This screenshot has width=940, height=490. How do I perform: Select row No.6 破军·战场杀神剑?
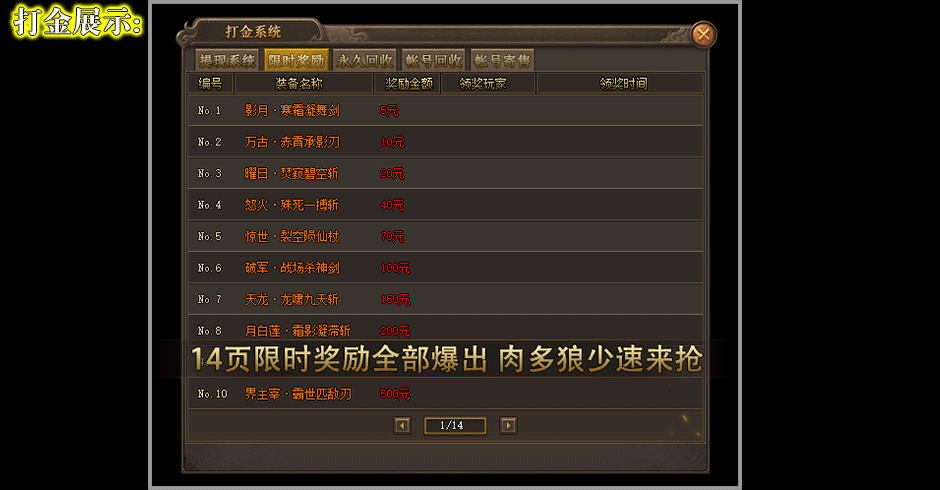click(x=445, y=267)
